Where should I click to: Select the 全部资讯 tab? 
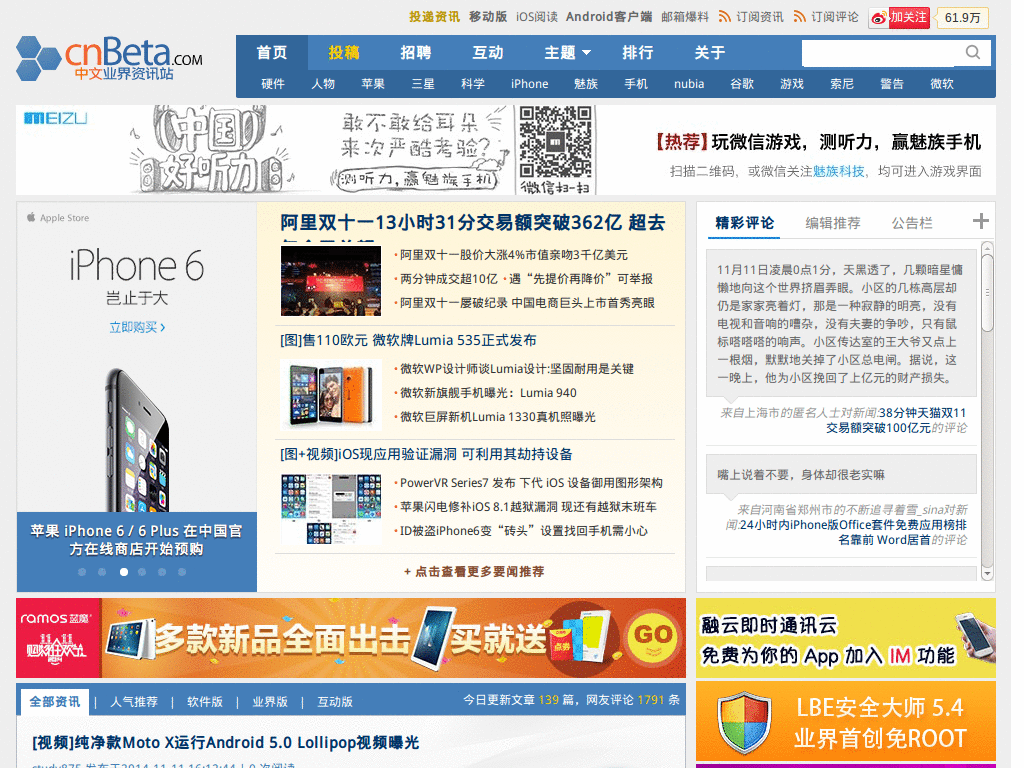pos(55,701)
